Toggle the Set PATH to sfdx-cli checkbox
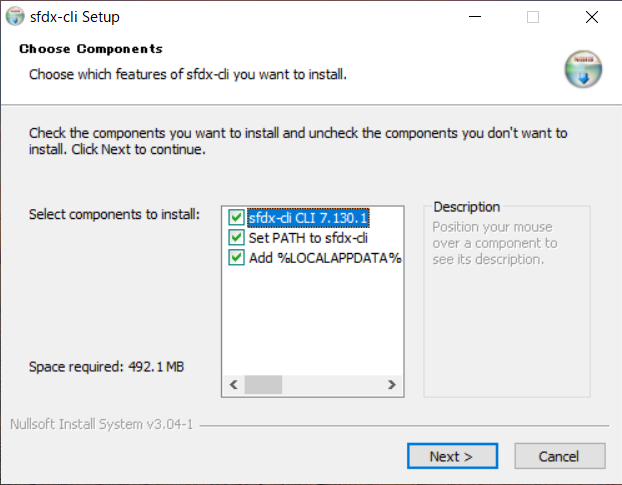Screen dimensions: 622x485 tap(236, 238)
